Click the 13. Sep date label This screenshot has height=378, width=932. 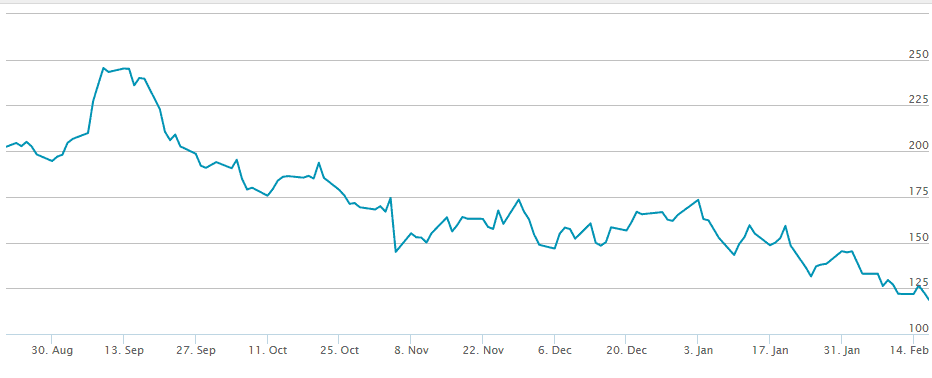[124, 351]
